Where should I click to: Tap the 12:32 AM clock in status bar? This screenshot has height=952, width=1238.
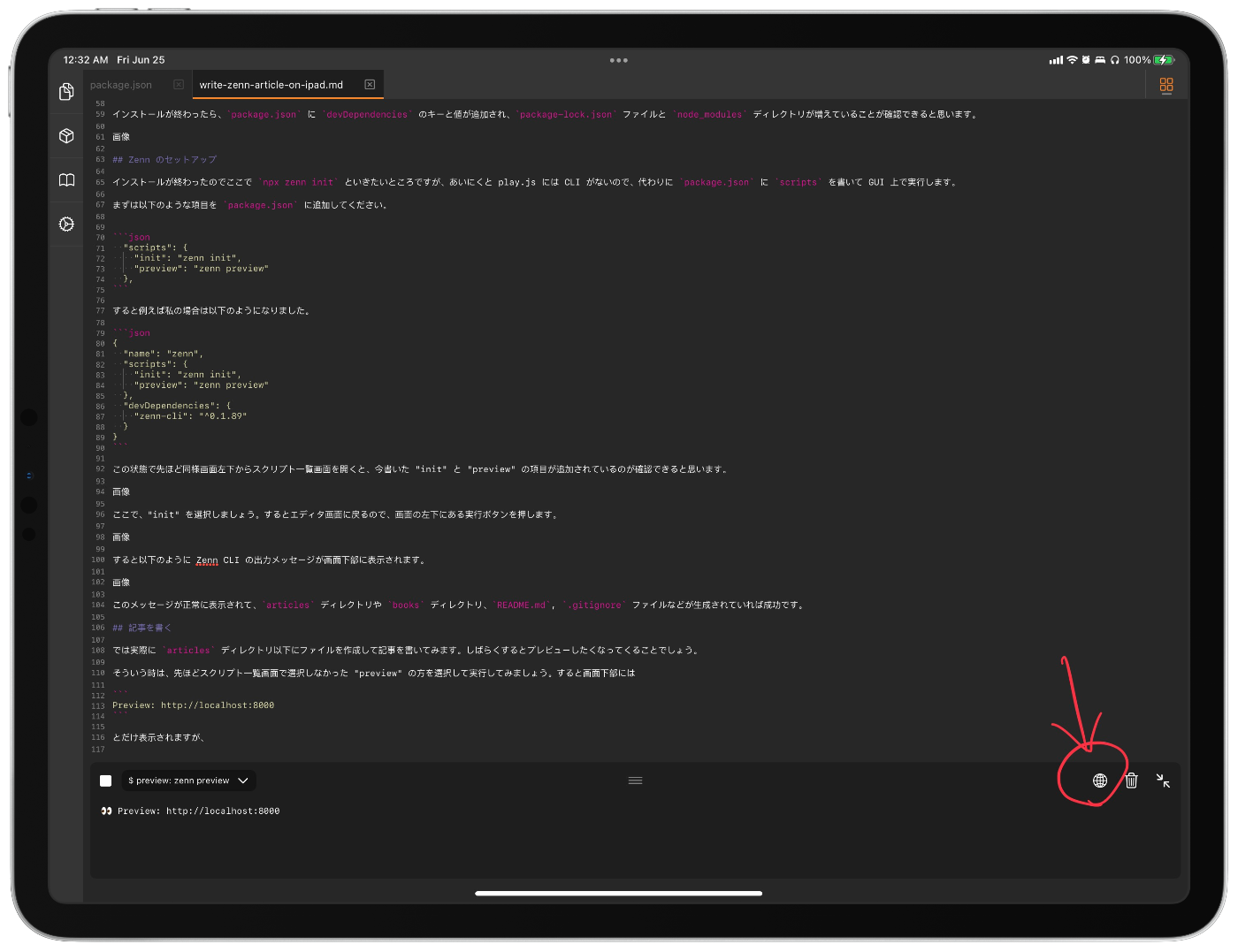tap(86, 60)
